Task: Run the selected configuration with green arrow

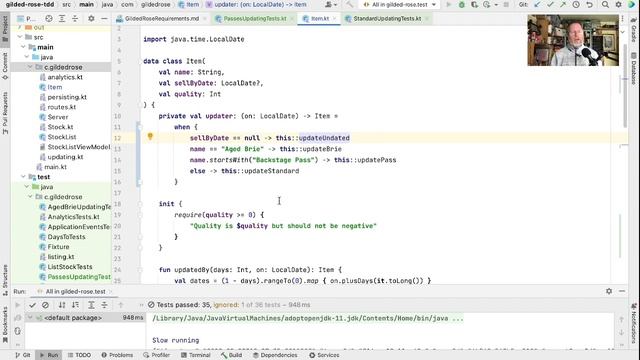Action: click(x=449, y=4)
